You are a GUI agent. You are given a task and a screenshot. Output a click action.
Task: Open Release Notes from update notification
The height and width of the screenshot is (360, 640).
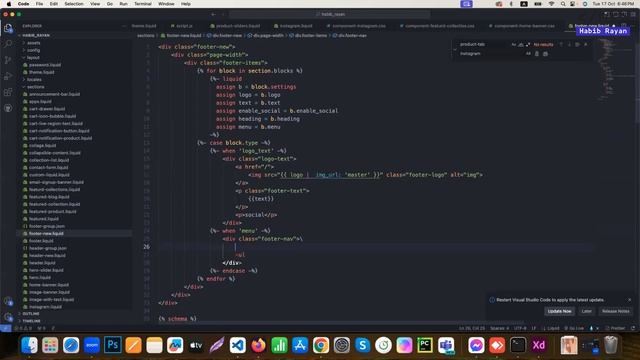click(616, 311)
